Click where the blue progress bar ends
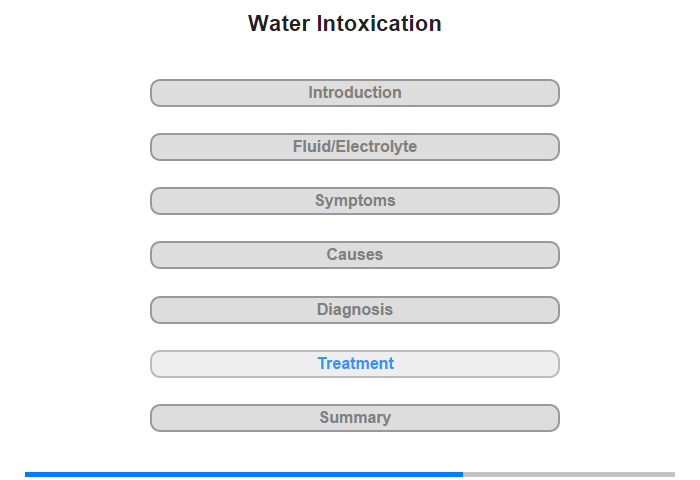Viewport: 700px width, 480px height. 462,474
